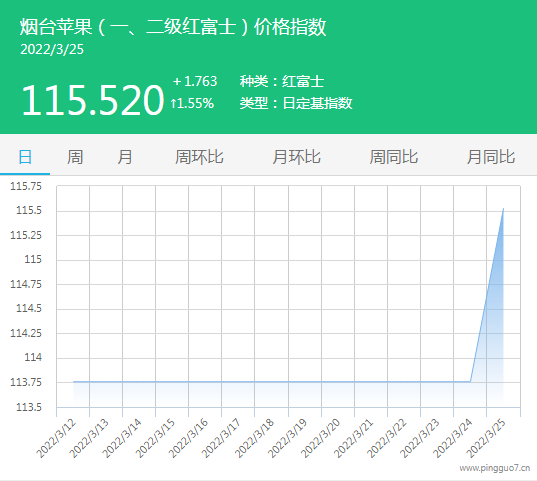Click the 类型：日定基指数 label
537x481 pixels.
pyautogui.click(x=296, y=103)
